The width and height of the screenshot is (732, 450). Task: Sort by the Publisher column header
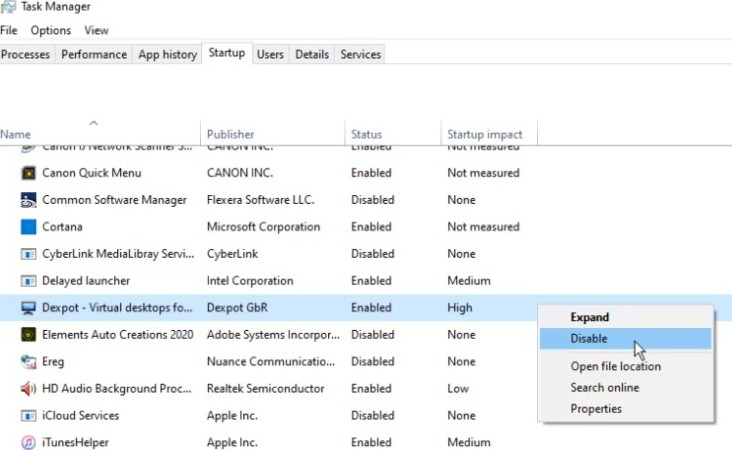tap(230, 134)
